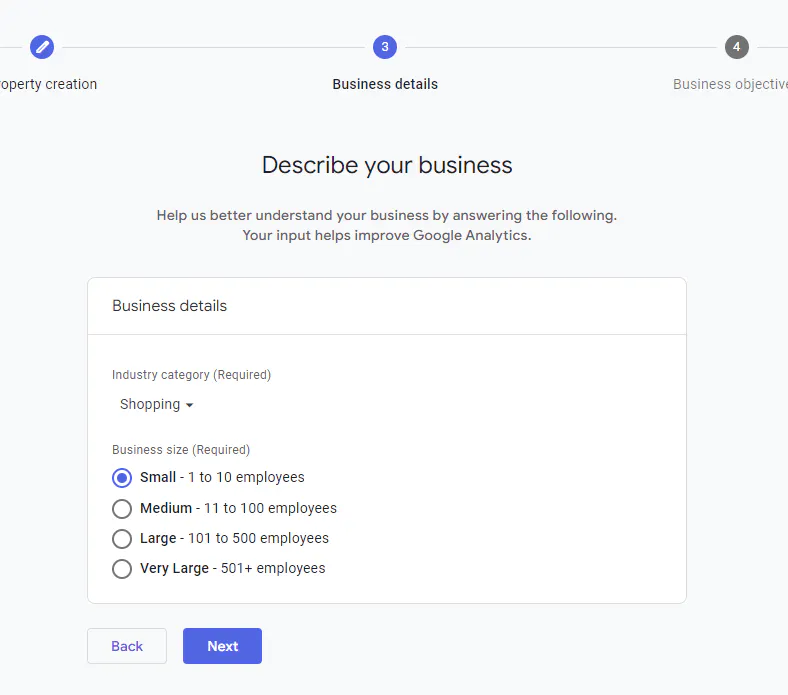Select the Small business size radio button

coord(122,478)
